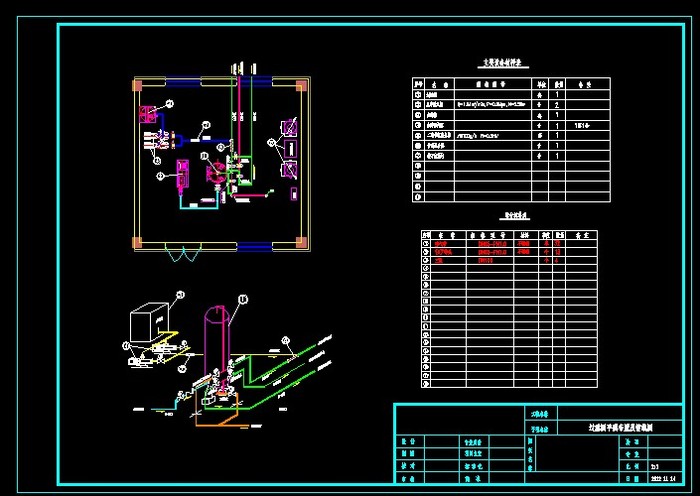Select the cyan pipe below the magenta unit

coord(200,204)
